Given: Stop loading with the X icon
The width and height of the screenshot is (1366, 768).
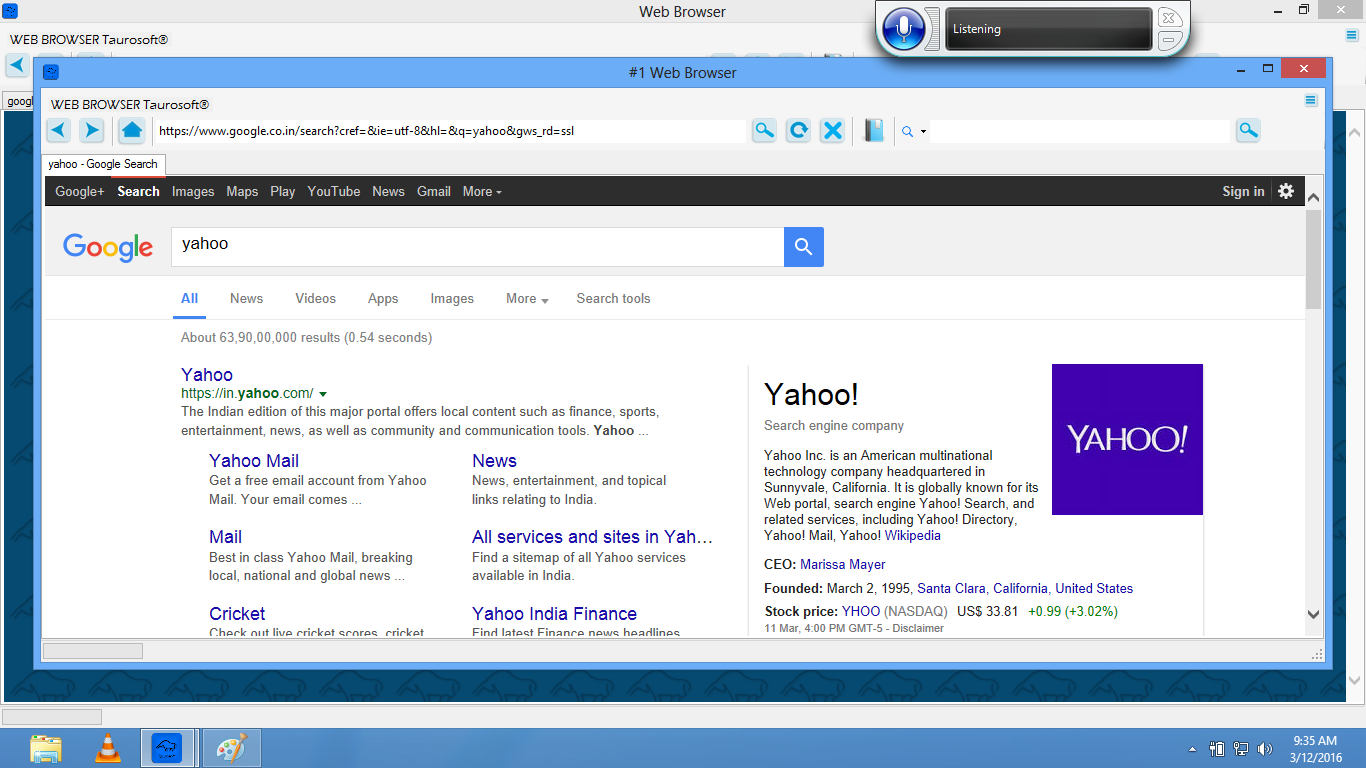Looking at the screenshot, I should pyautogui.click(x=832, y=130).
